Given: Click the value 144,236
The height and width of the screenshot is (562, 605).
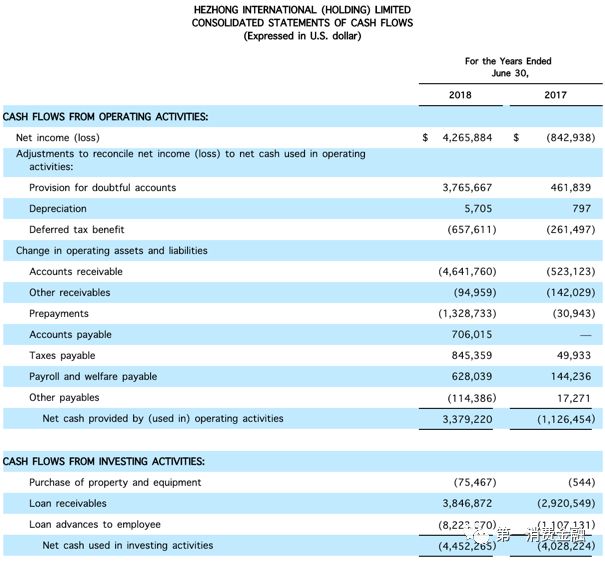Looking at the screenshot, I should click(x=571, y=376).
